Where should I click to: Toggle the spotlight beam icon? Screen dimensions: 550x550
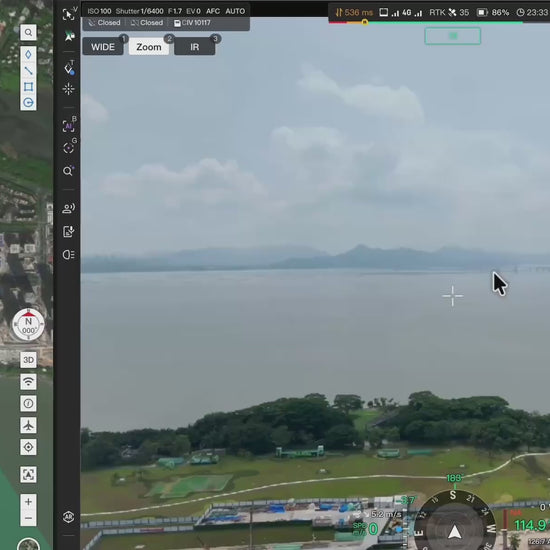pyautogui.click(x=68, y=255)
